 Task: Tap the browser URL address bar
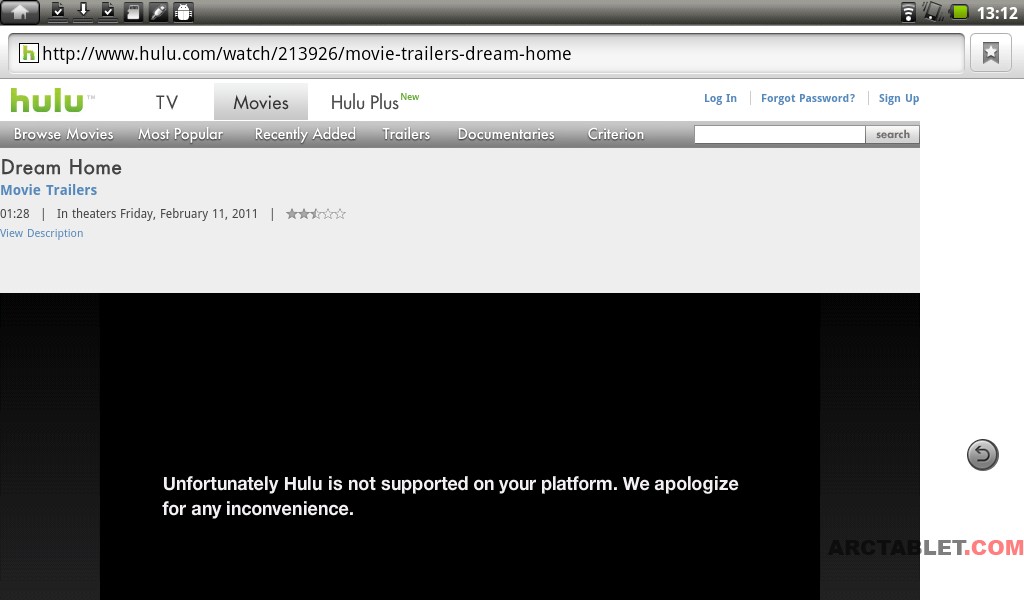486,53
